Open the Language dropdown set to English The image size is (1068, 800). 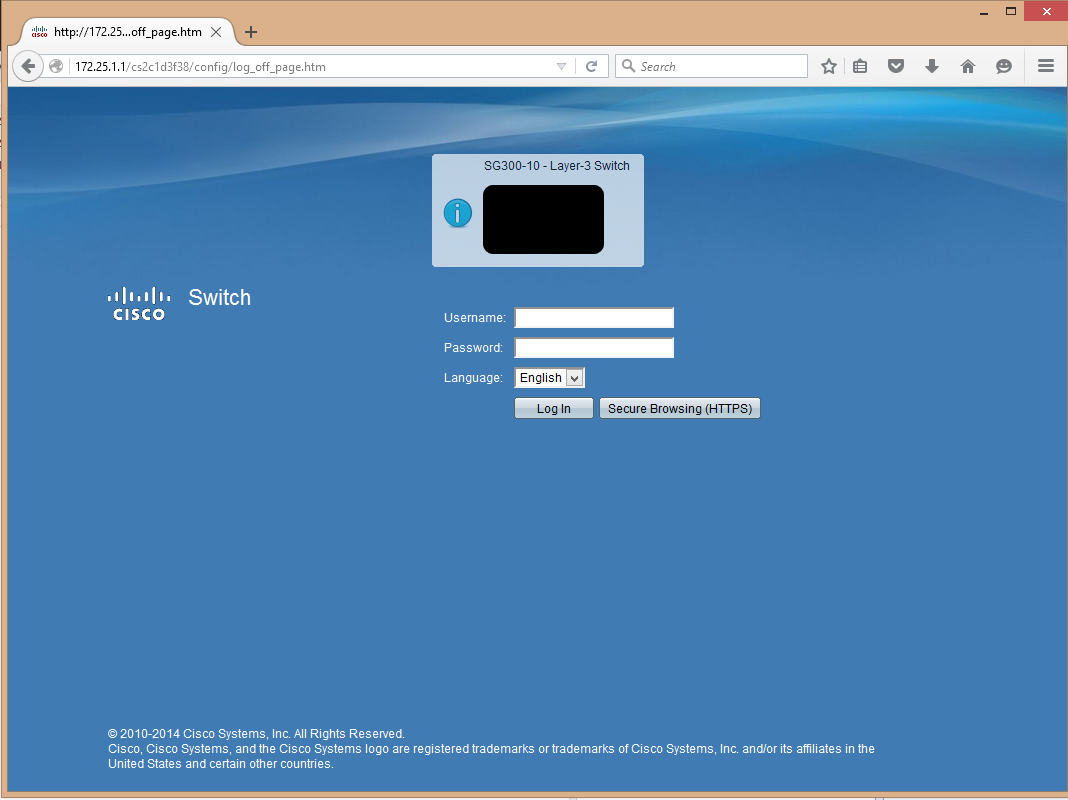coord(550,378)
